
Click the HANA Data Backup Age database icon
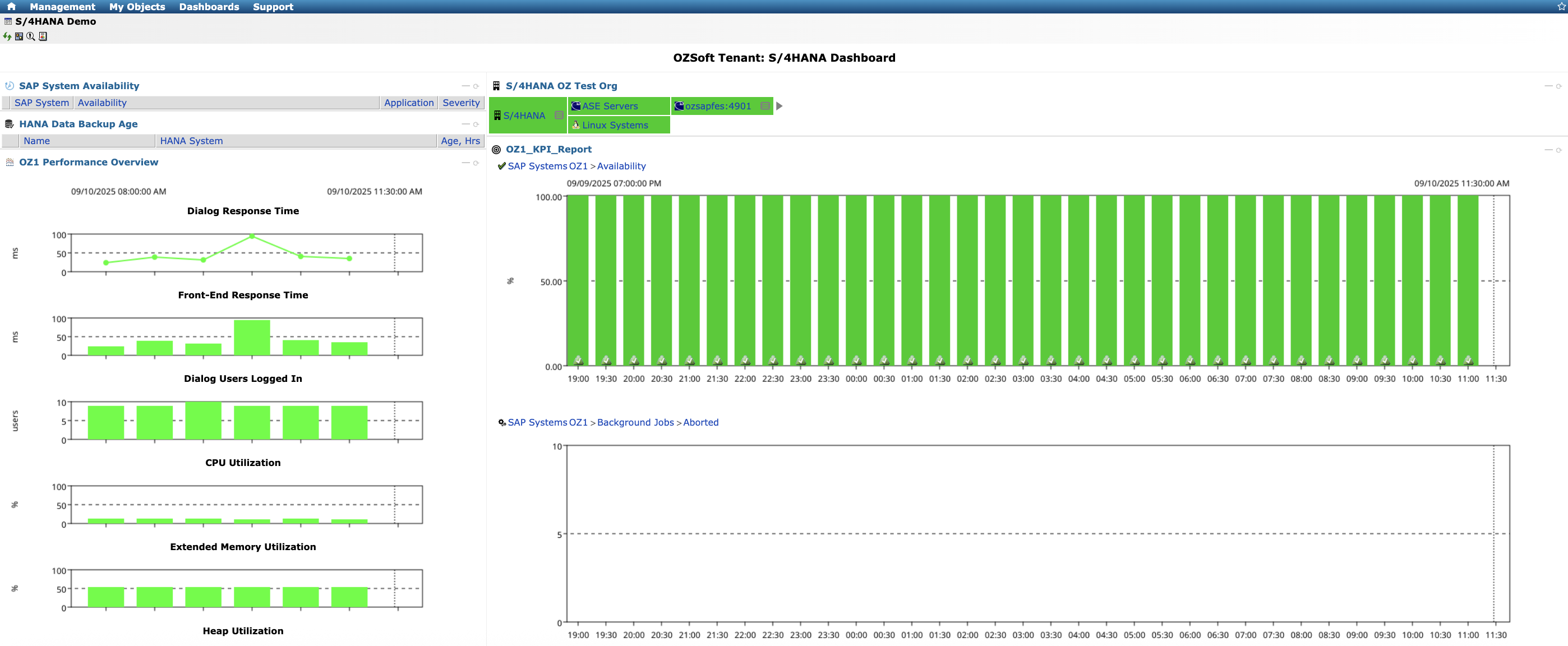point(9,124)
